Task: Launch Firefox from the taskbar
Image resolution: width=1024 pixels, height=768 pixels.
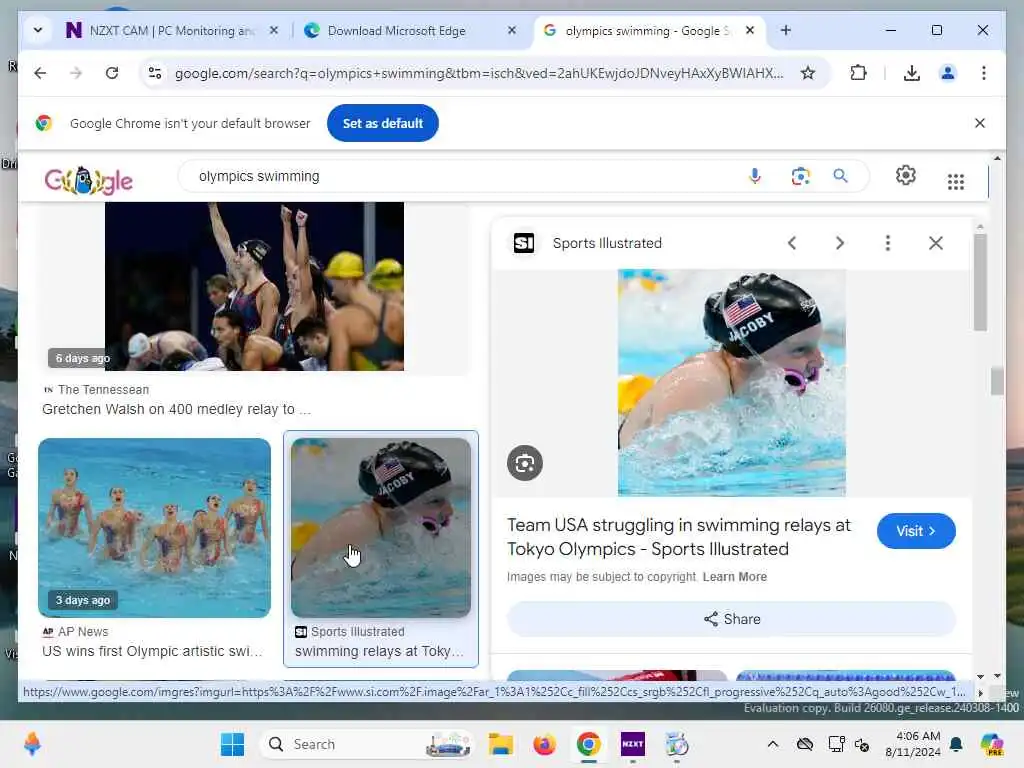Action: click(x=544, y=744)
